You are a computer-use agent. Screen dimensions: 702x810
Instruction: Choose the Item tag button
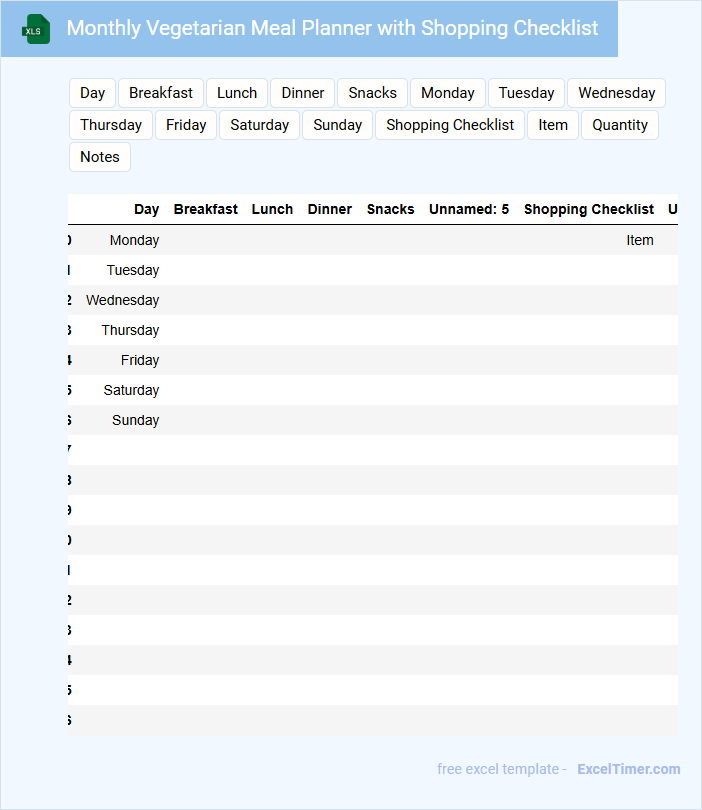(x=553, y=125)
